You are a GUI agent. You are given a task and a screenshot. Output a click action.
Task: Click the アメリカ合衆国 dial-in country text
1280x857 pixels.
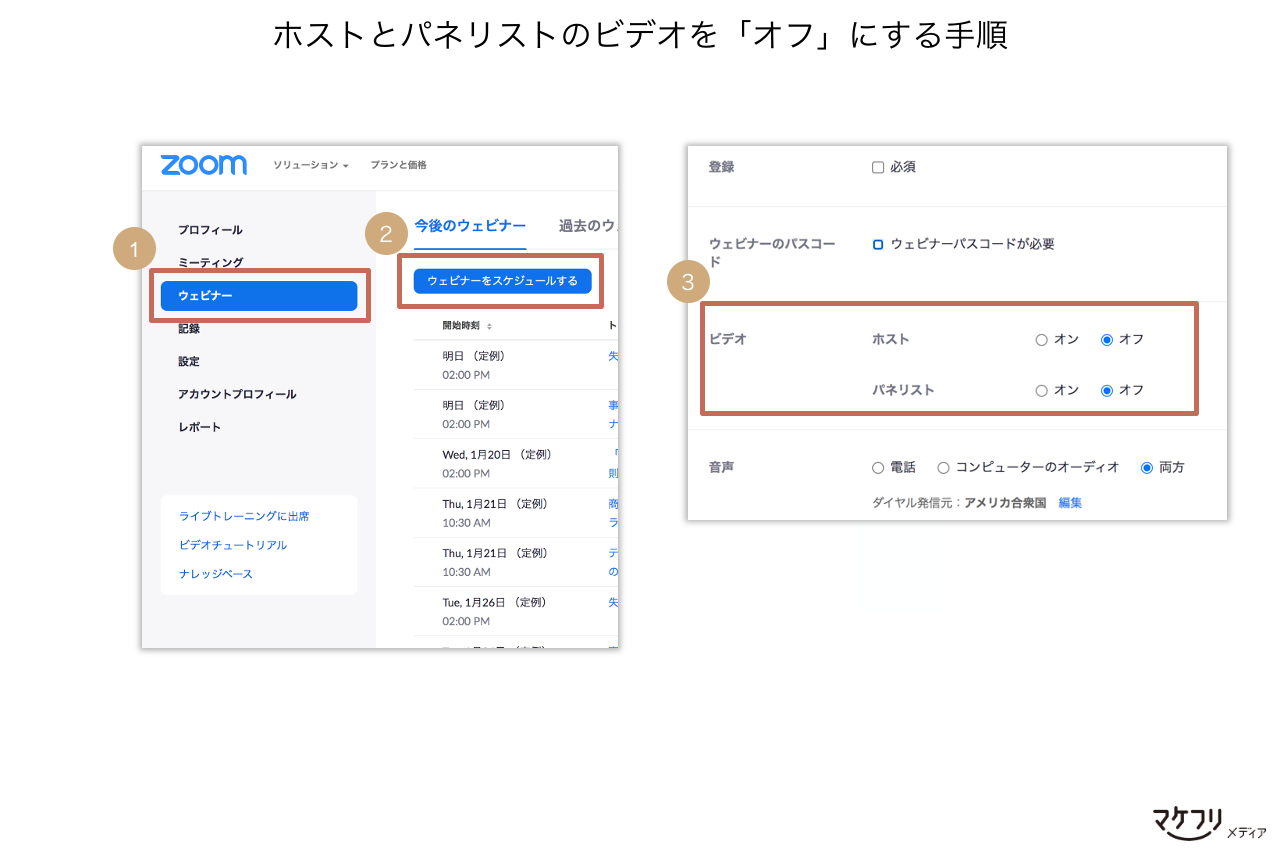tap(1005, 503)
